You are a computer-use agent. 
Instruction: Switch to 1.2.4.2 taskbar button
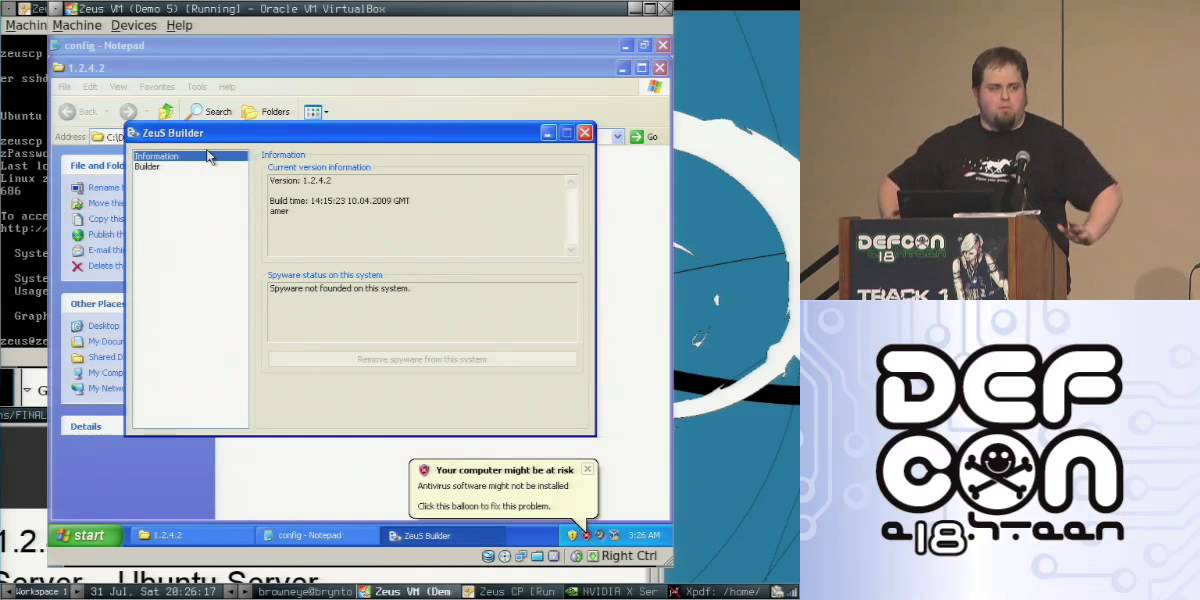[x=190, y=535]
